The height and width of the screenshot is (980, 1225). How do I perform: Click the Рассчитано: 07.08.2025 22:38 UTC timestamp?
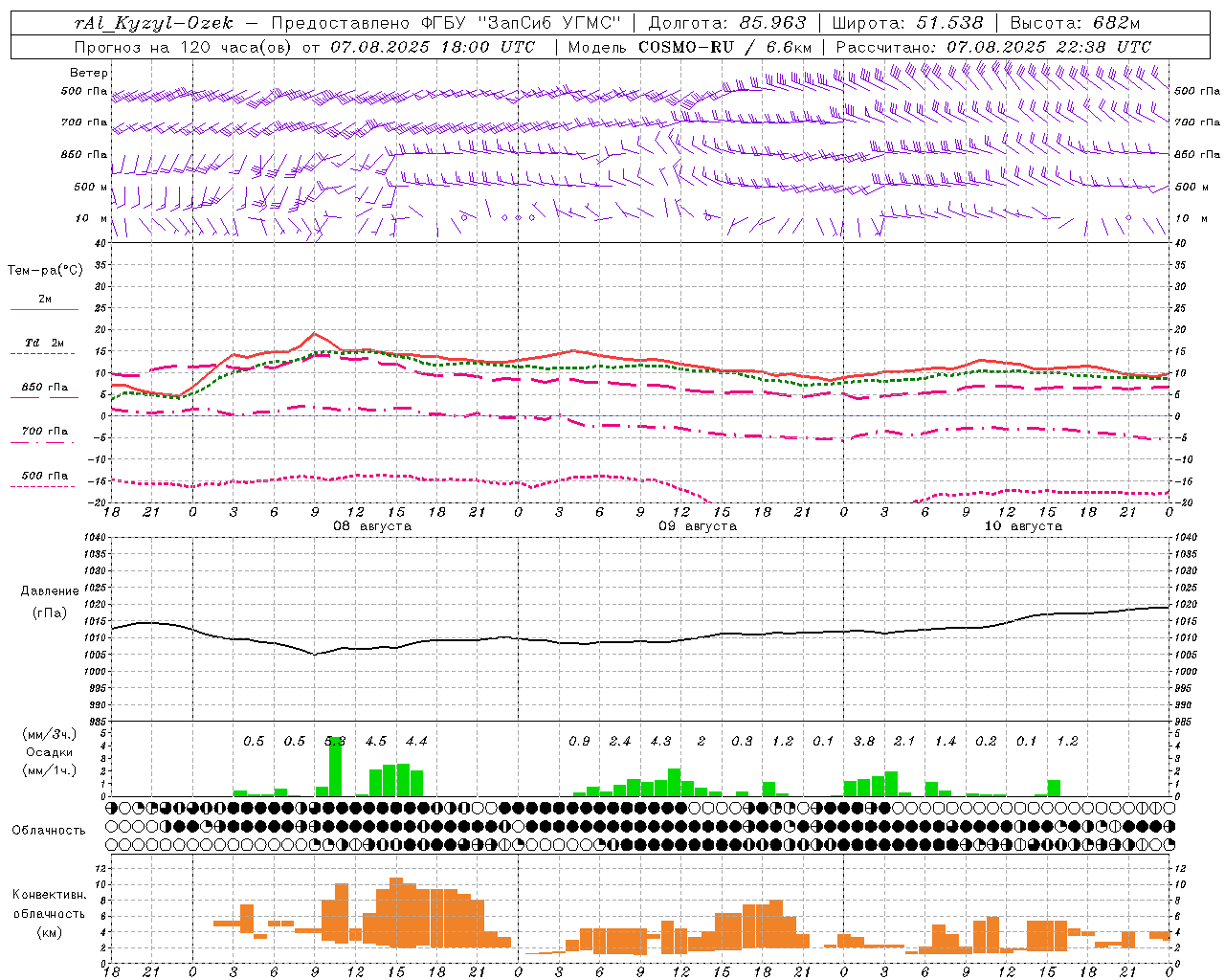(993, 46)
